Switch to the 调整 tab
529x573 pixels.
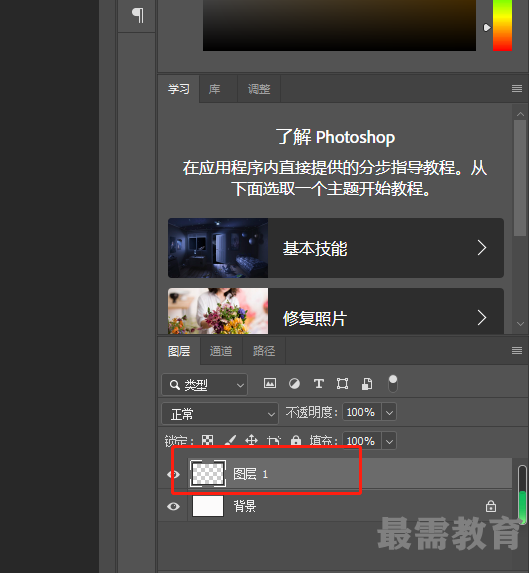pos(259,89)
